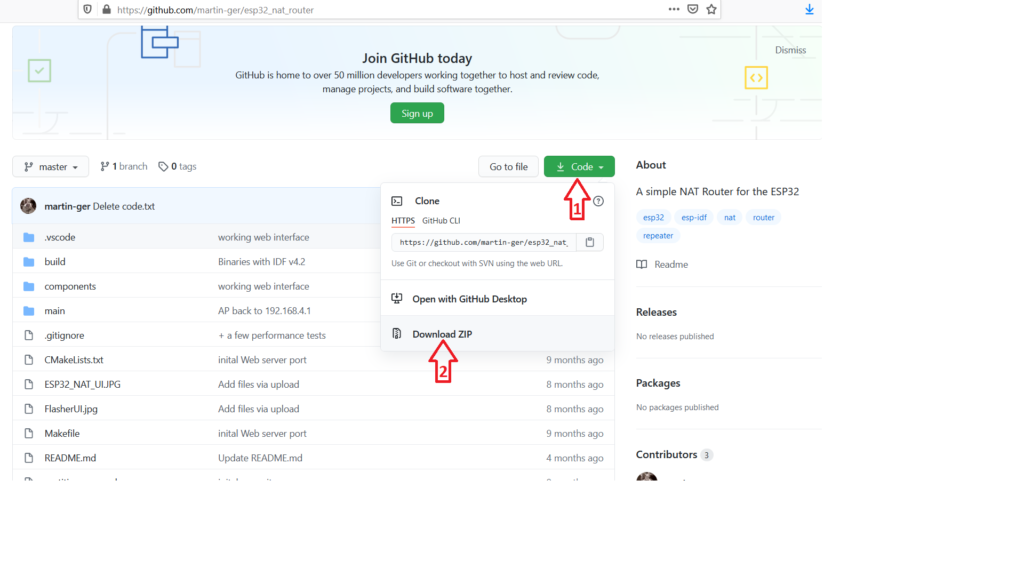
Task: Toggle the green Code dropdown button
Action: (x=579, y=167)
